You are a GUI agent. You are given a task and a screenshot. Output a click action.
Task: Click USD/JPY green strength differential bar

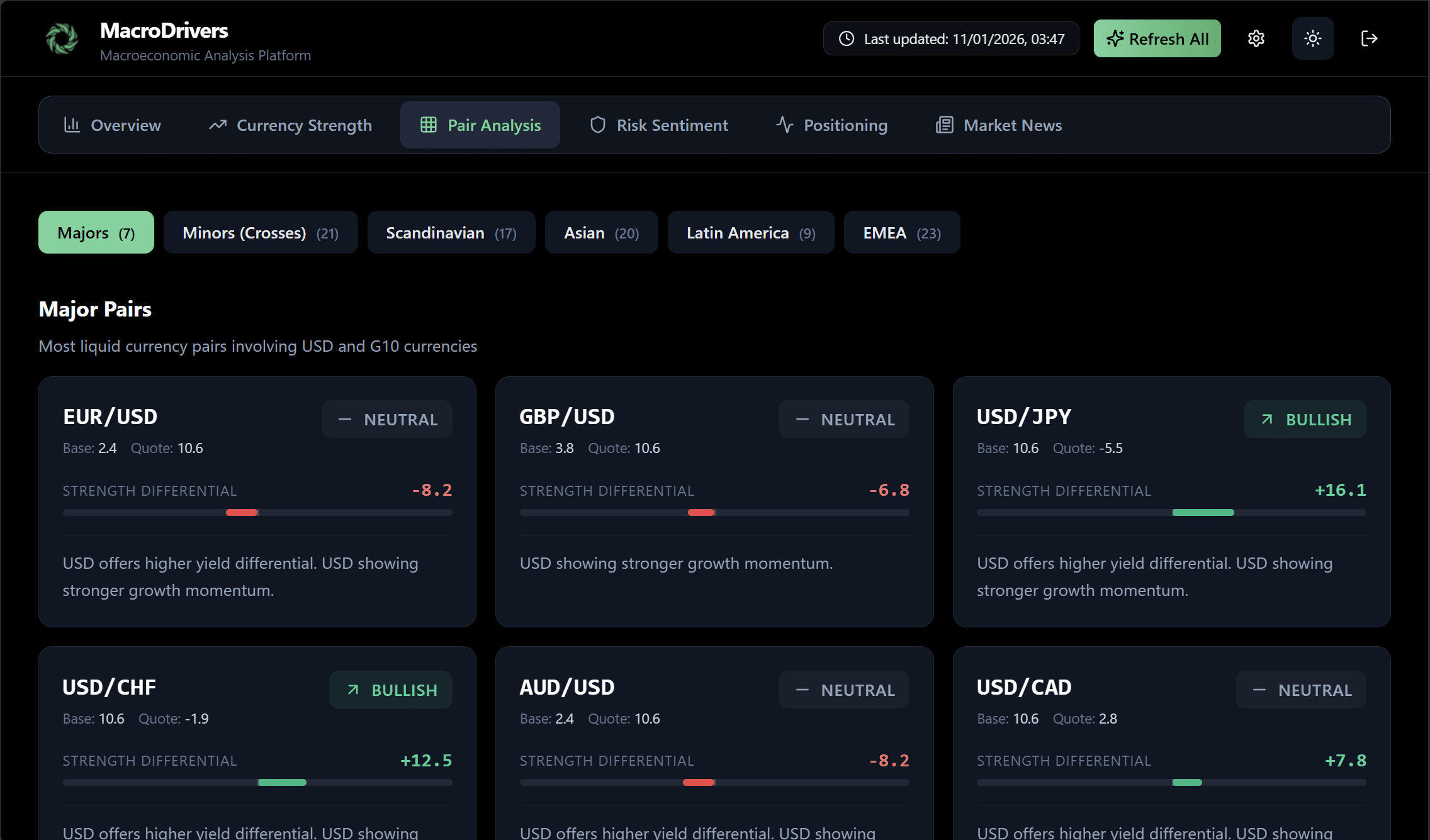(x=1202, y=513)
